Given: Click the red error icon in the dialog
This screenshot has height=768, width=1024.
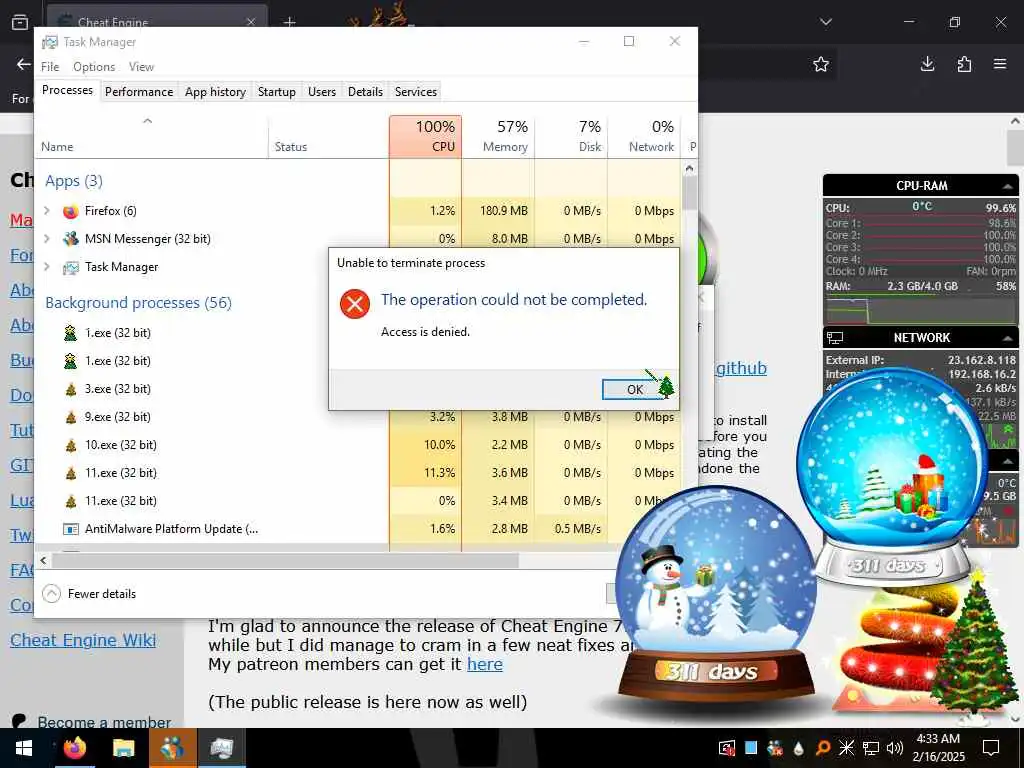Looking at the screenshot, I should click(355, 304).
